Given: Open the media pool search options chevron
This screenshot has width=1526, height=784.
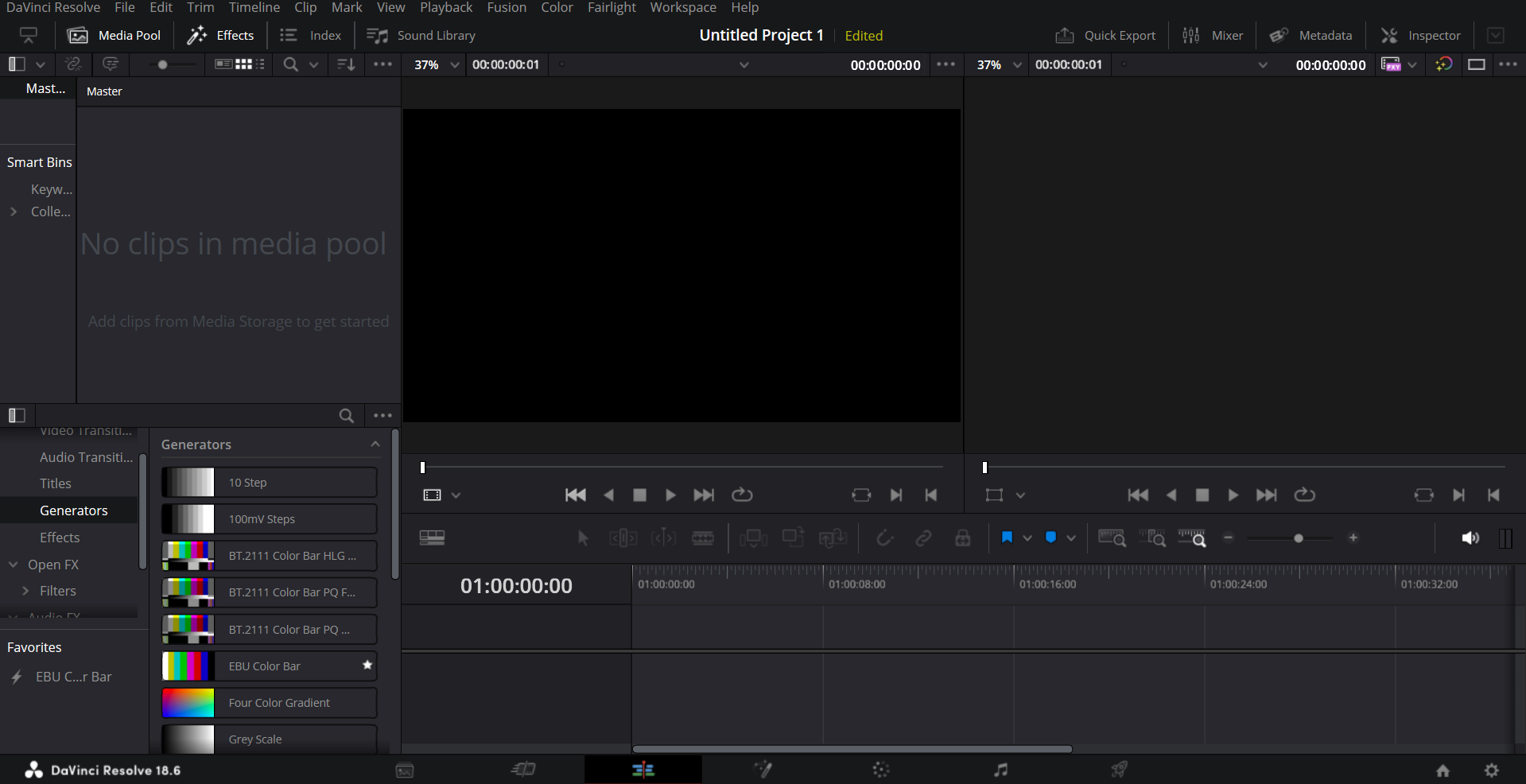Looking at the screenshot, I should 314,65.
